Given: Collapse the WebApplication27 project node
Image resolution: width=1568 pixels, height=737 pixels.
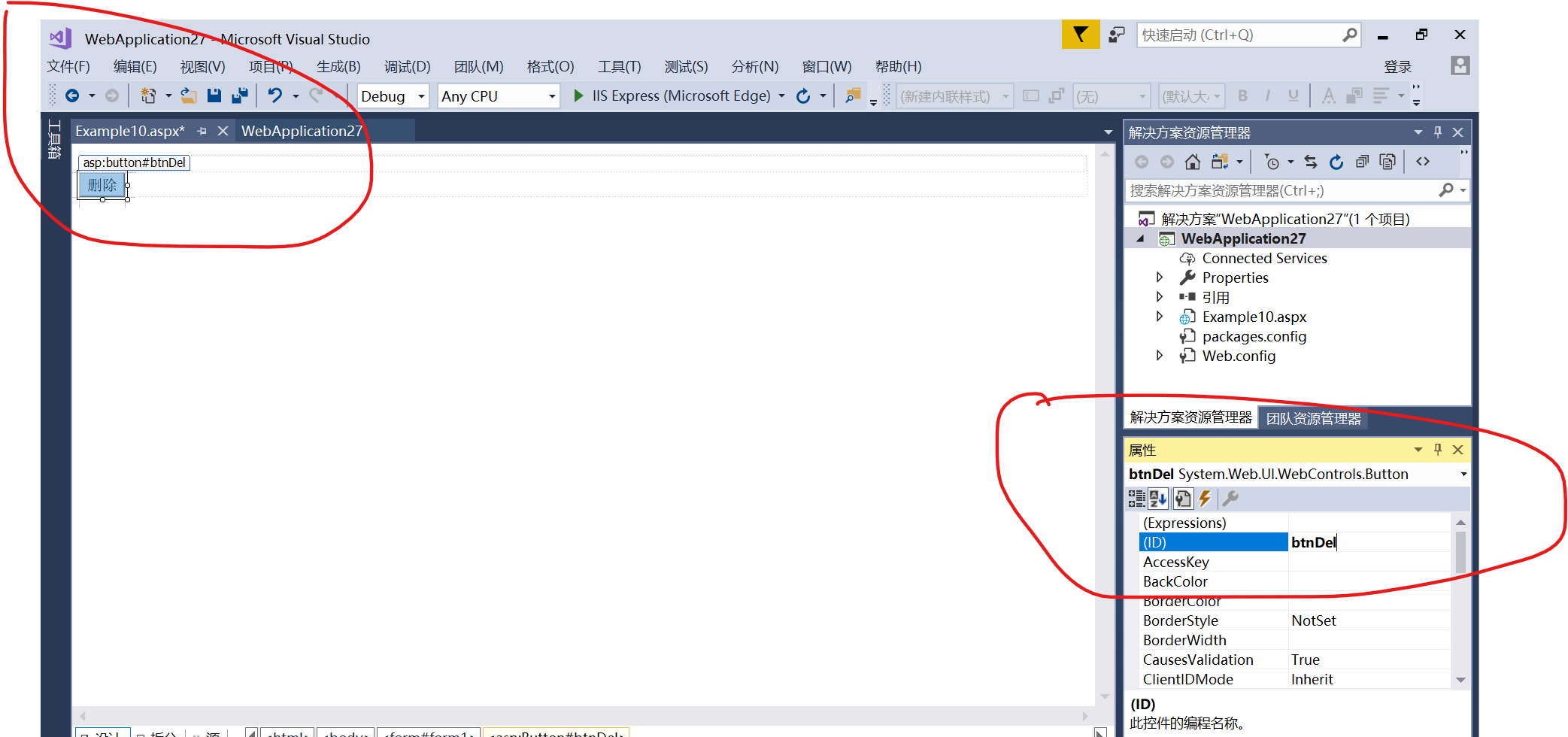Looking at the screenshot, I should (x=1140, y=238).
